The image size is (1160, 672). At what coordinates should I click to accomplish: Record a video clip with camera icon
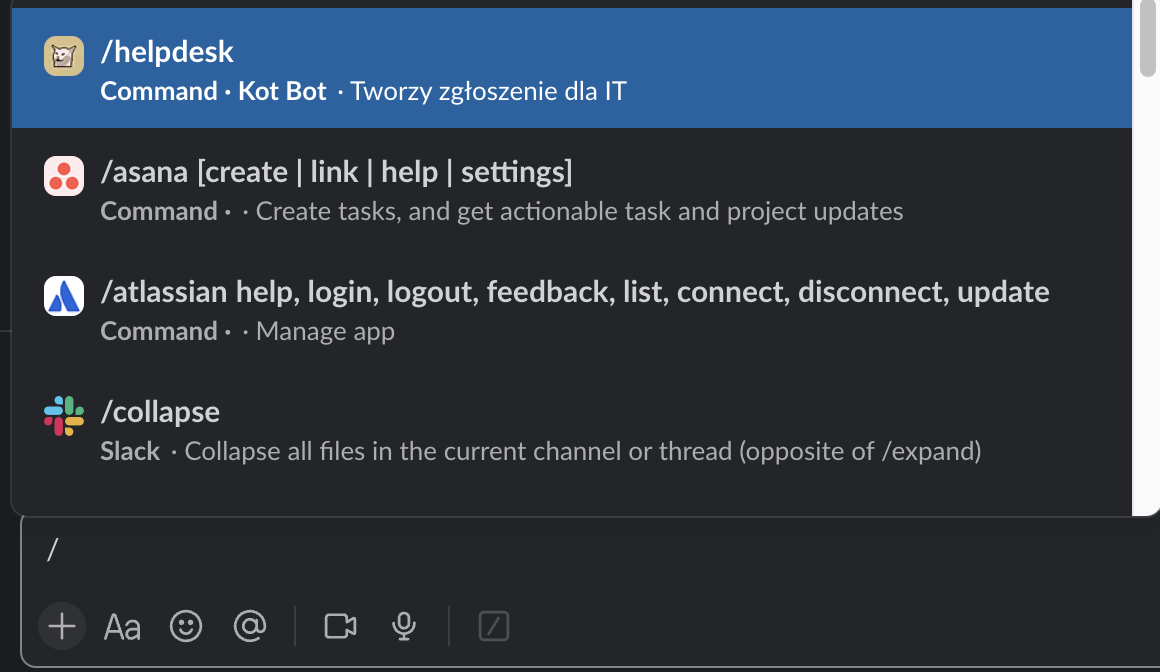340,626
